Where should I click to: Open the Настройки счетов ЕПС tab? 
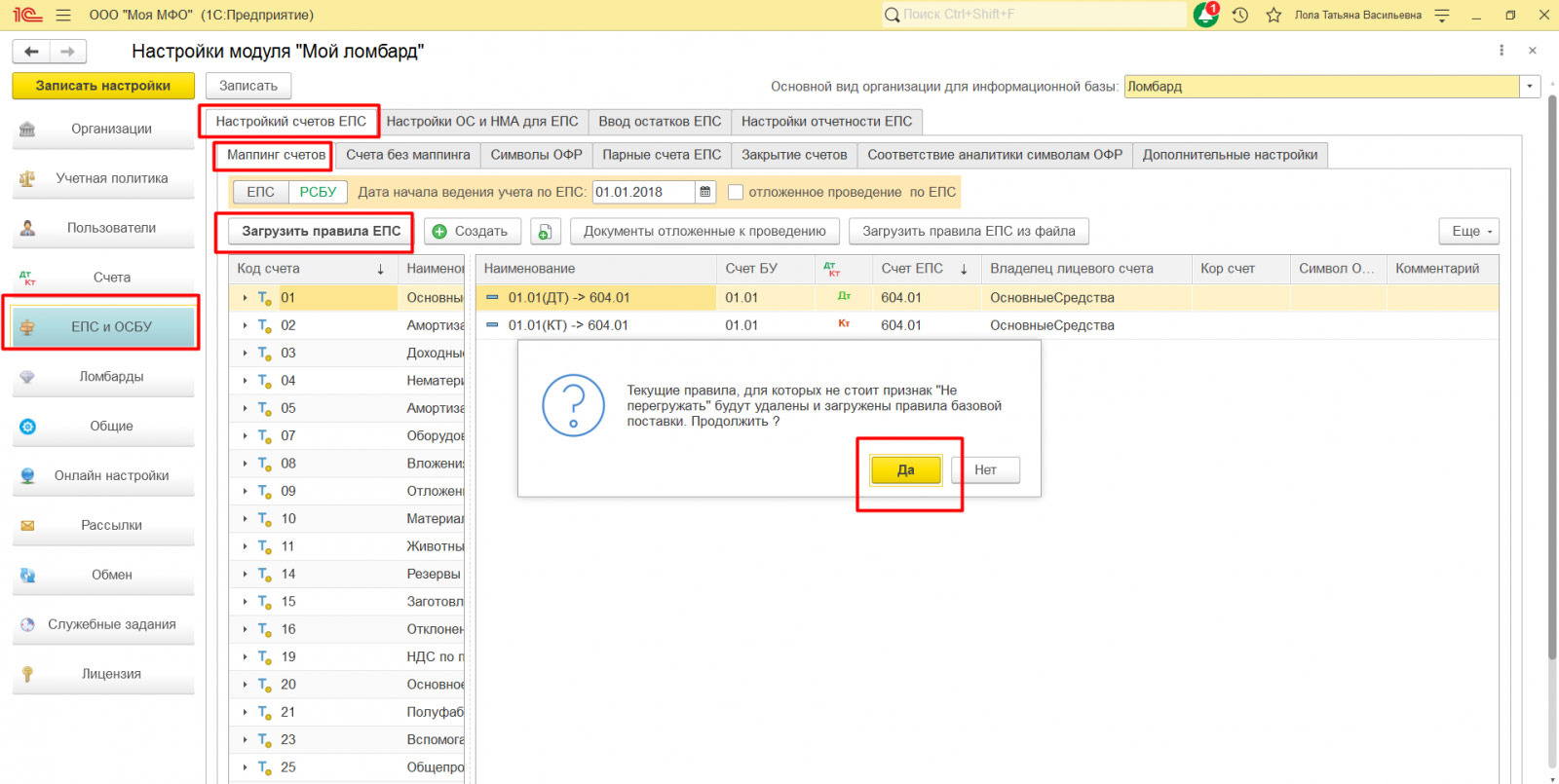click(x=290, y=122)
